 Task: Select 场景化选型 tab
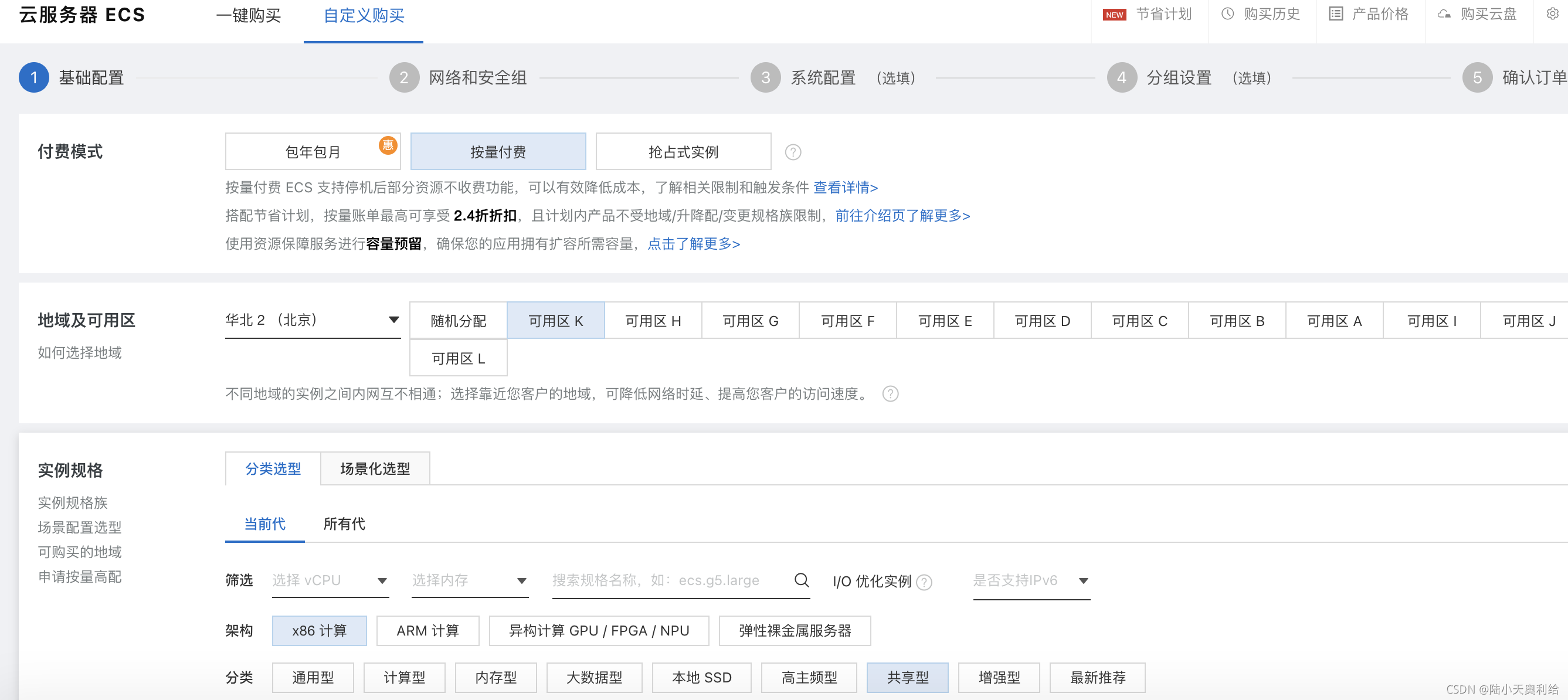click(375, 468)
